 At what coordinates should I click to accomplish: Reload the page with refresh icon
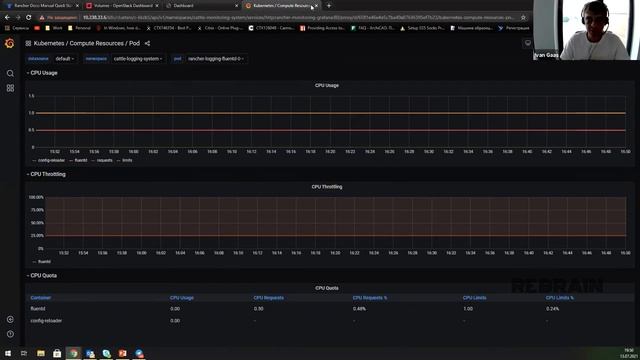pyautogui.click(x=29, y=18)
